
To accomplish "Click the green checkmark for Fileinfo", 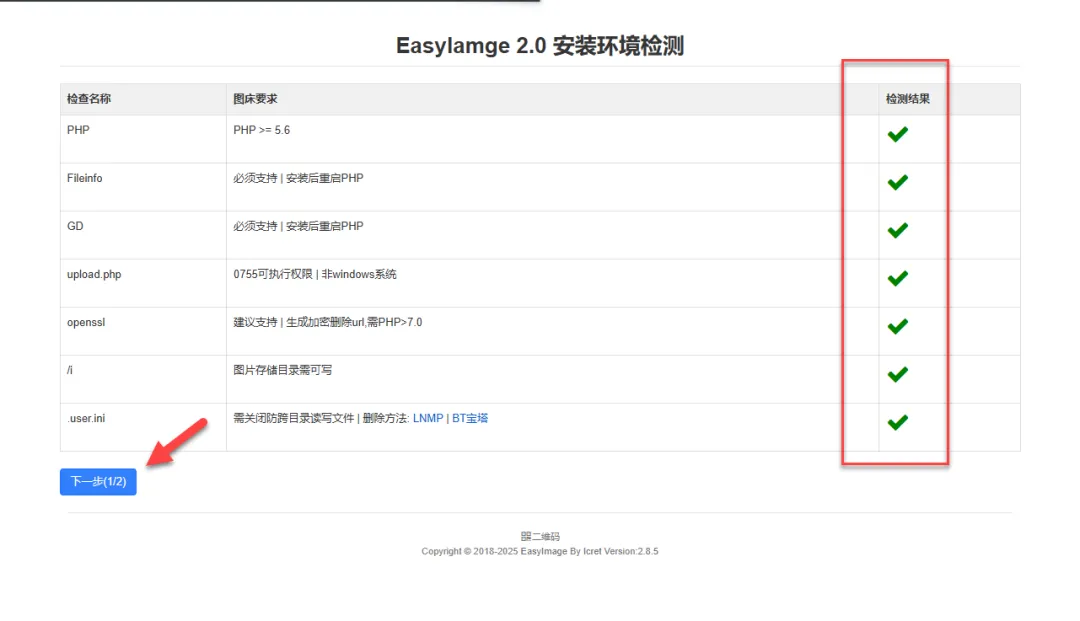I will (897, 182).
